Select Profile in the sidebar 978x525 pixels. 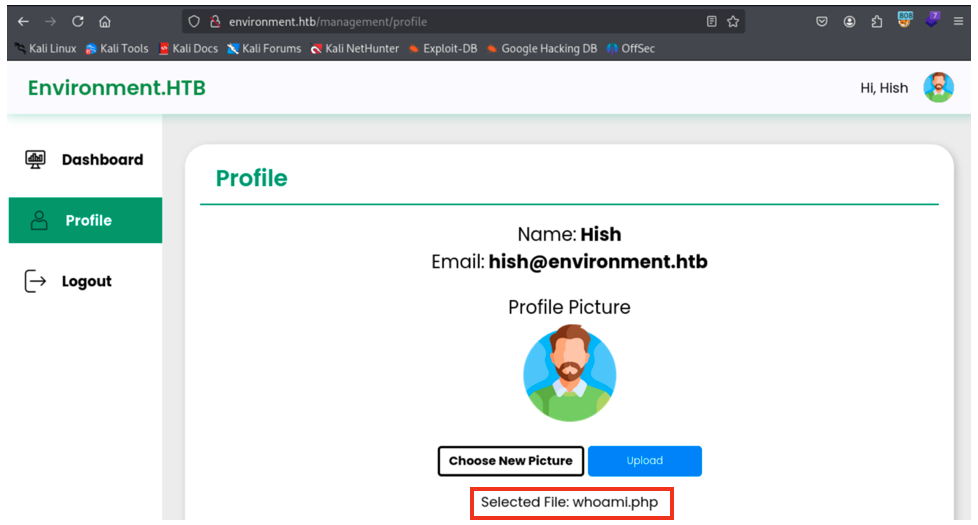pos(85,220)
